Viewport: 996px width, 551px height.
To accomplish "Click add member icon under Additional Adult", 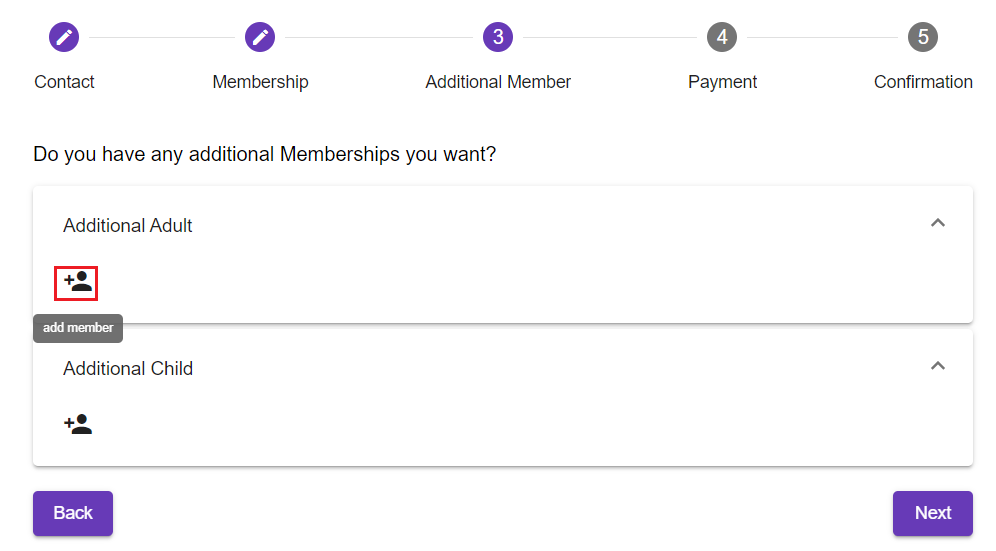I will (78, 282).
